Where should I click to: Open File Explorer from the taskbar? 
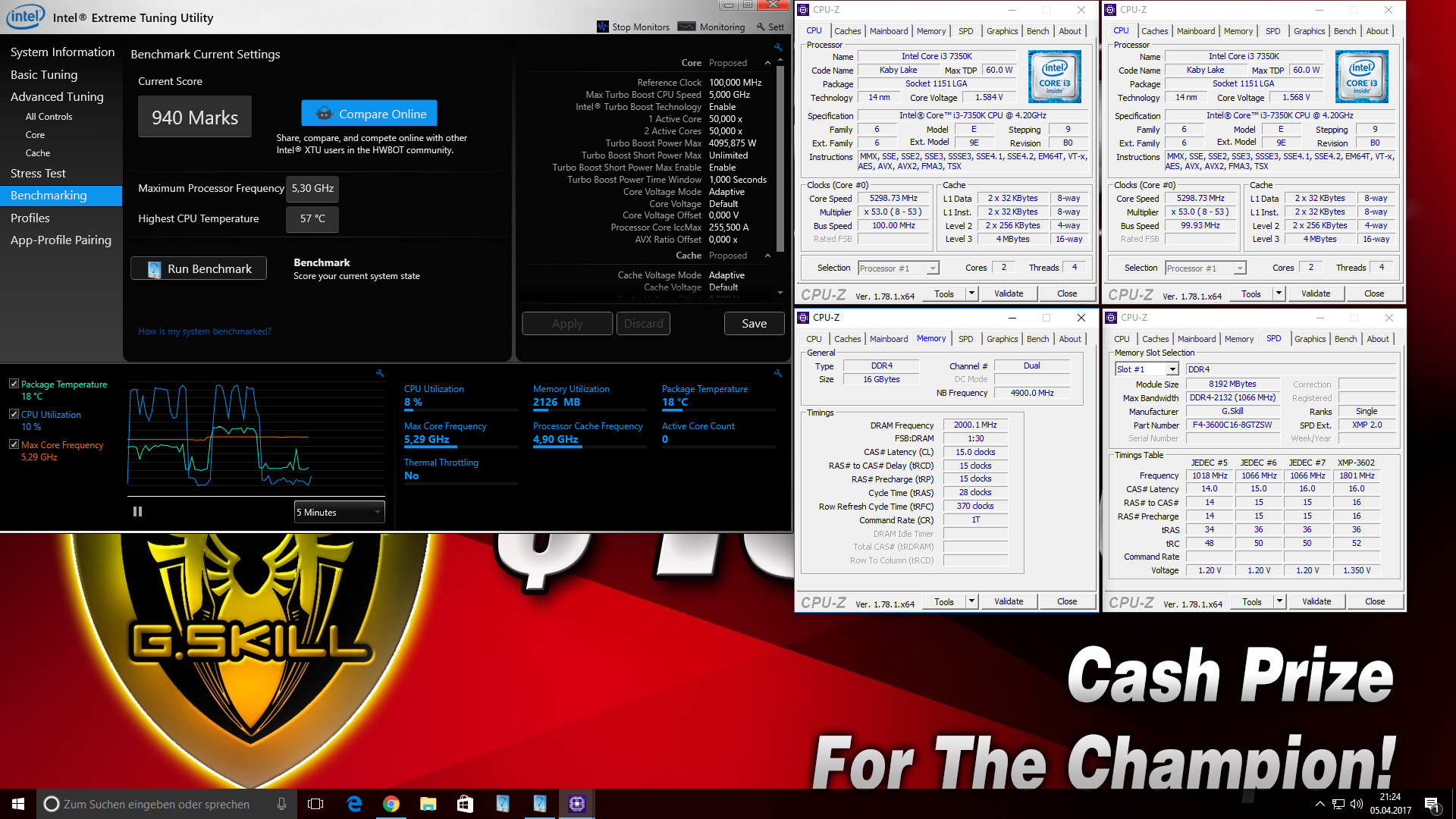pos(428,804)
